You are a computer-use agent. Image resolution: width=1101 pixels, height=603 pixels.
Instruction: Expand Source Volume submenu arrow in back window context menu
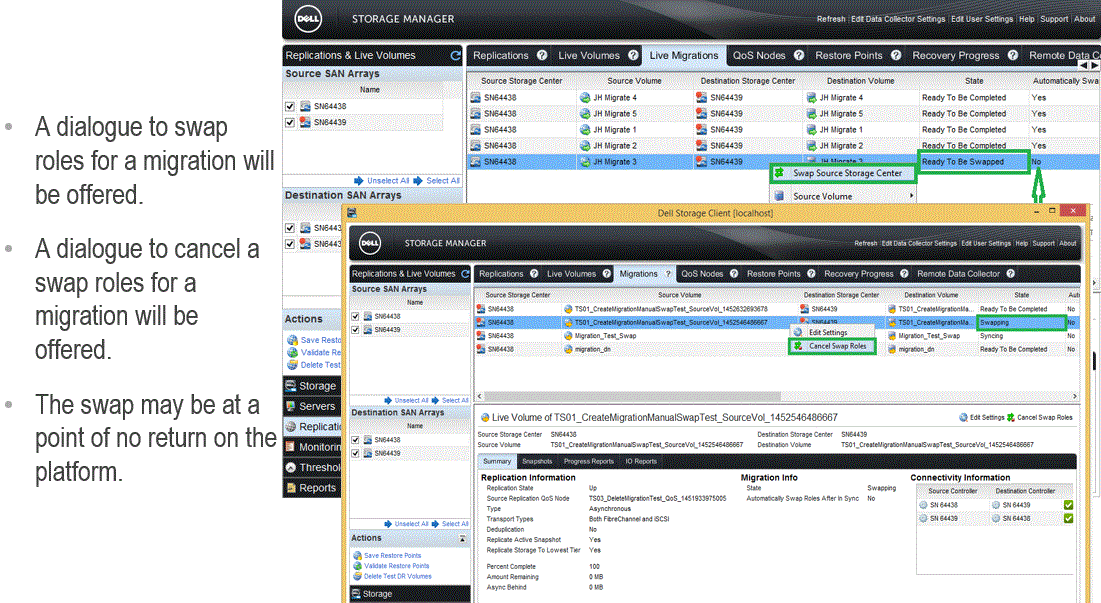pos(911,196)
